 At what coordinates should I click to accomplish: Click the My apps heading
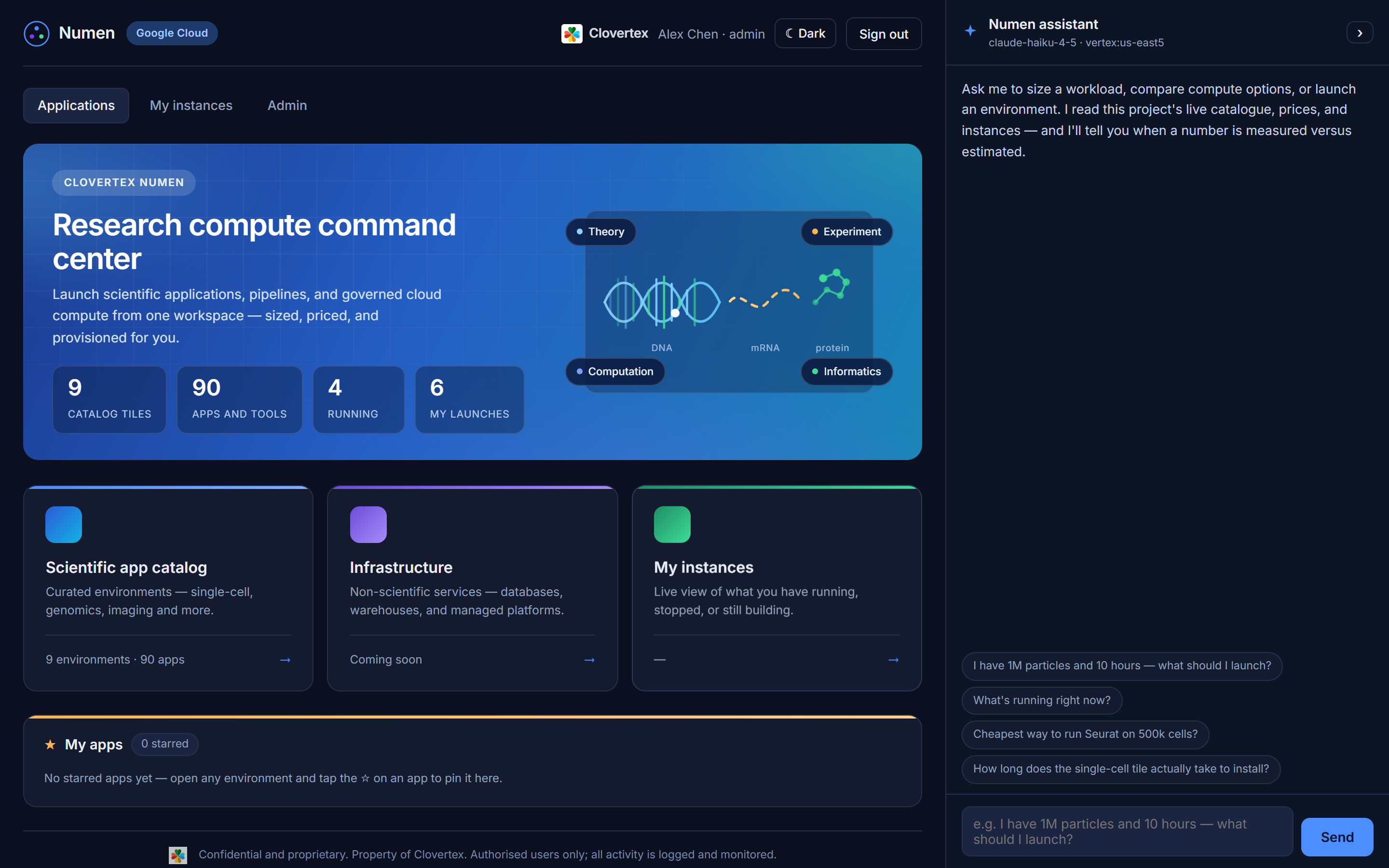pos(94,744)
